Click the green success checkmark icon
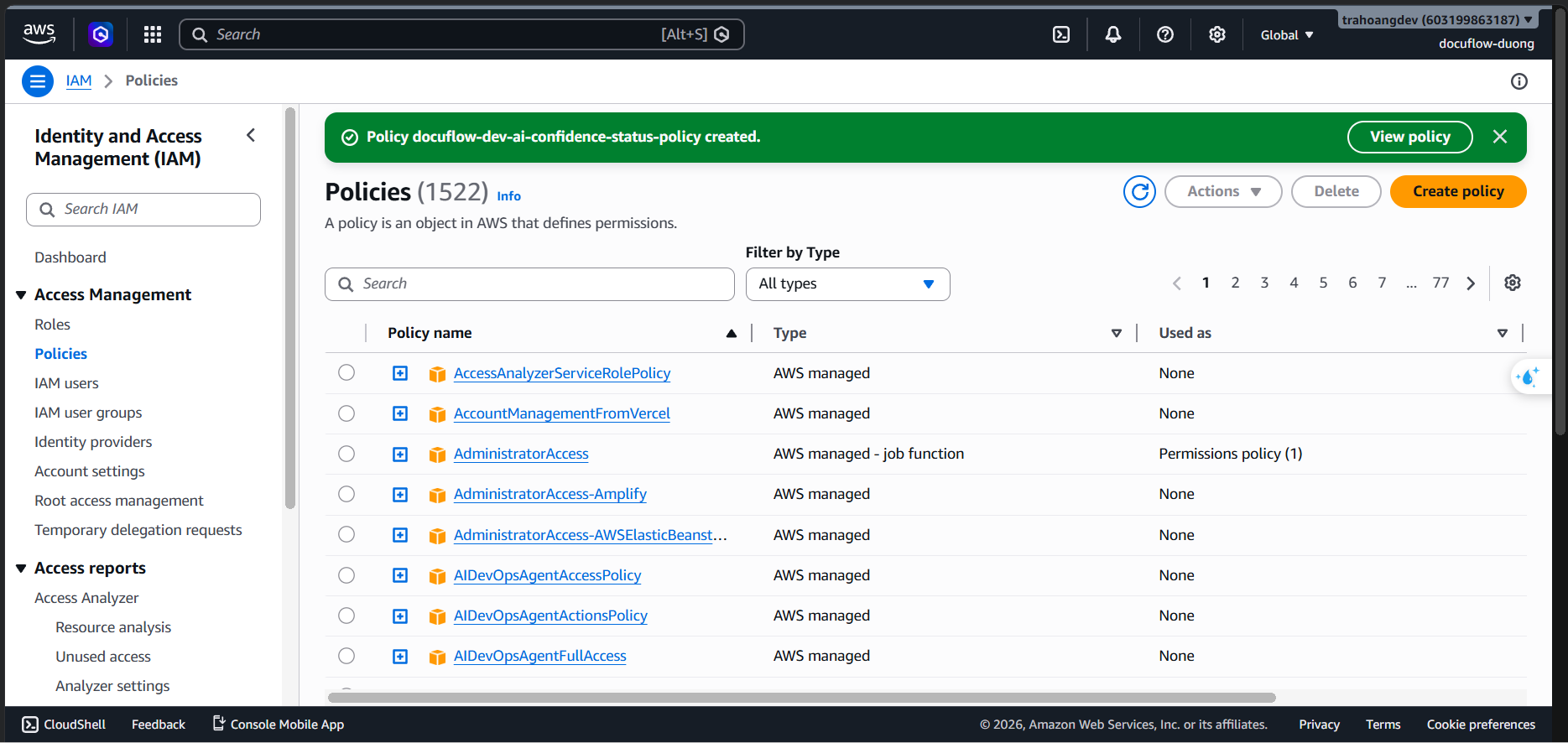Screen dimensions: 1568x743 pos(350,138)
